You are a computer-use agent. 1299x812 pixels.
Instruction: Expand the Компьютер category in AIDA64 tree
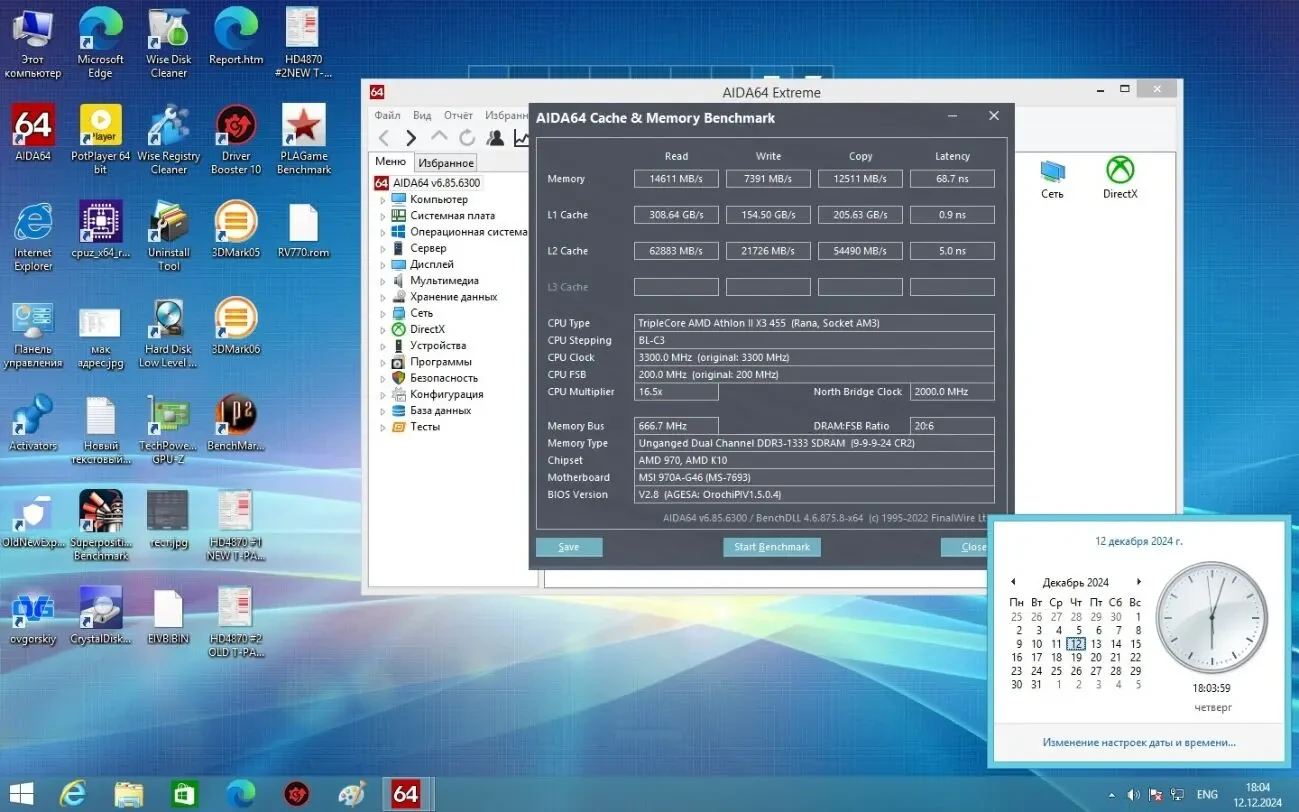click(382, 198)
